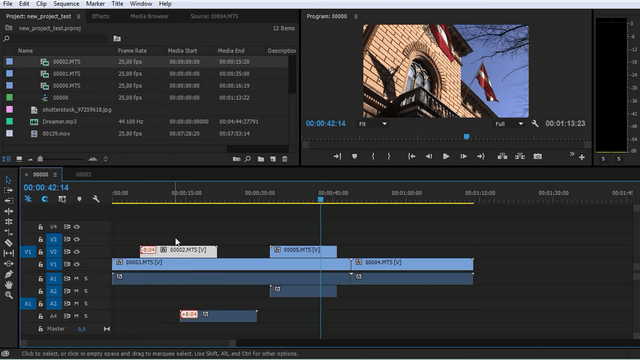Image resolution: width=640 pixels, height=360 pixels.
Task: Select the Zoom tool
Action: click(9, 295)
